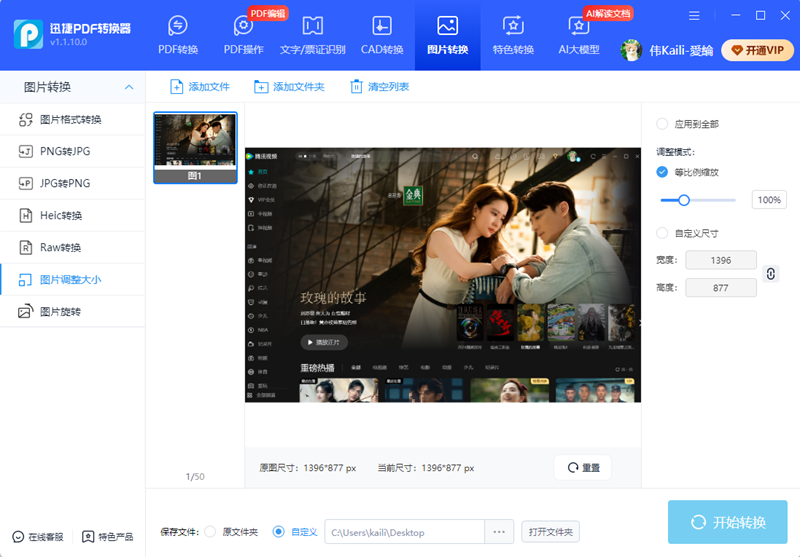This screenshot has height=557, width=800.
Task: Select PNG转JPG in sidebar
Action: click(72, 151)
